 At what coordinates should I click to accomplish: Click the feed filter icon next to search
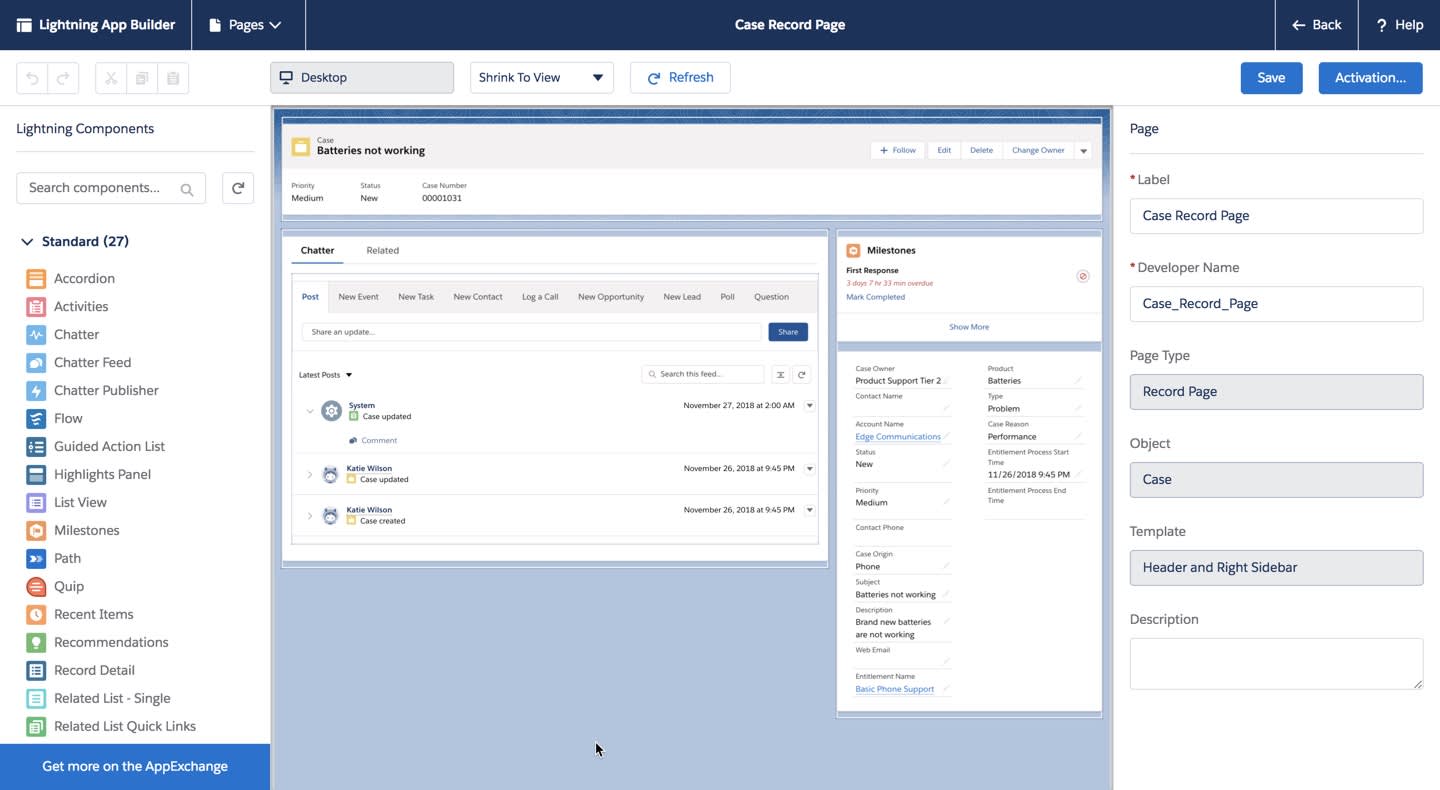780,375
